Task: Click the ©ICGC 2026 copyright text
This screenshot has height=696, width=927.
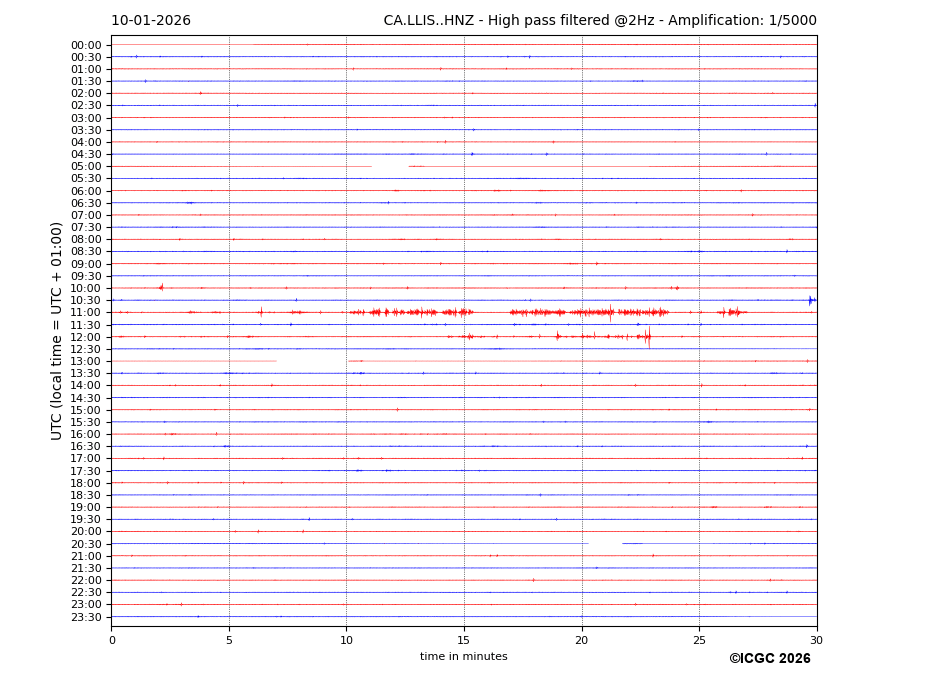Action: coord(769,659)
